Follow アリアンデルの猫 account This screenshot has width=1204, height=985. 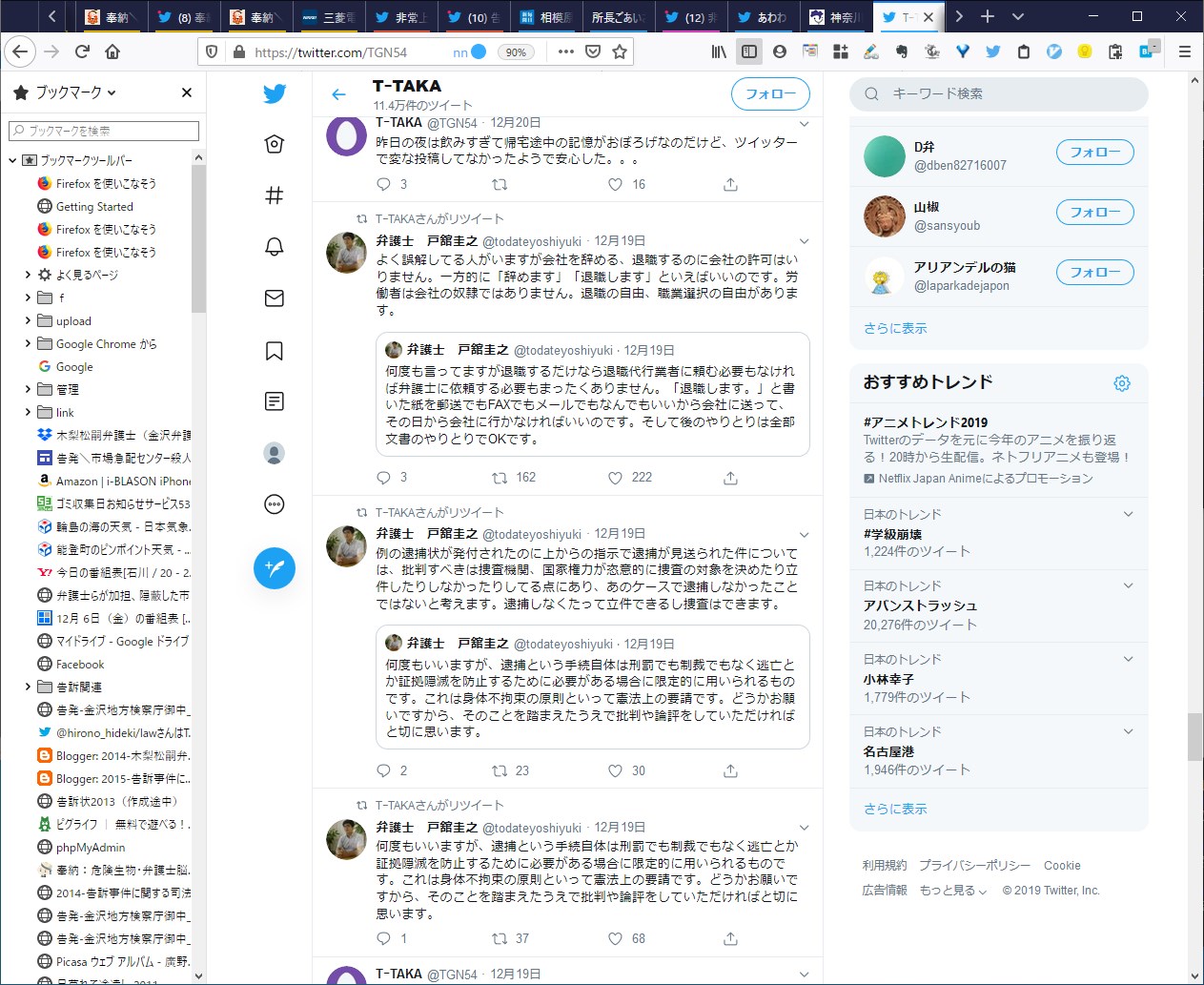(1095, 273)
